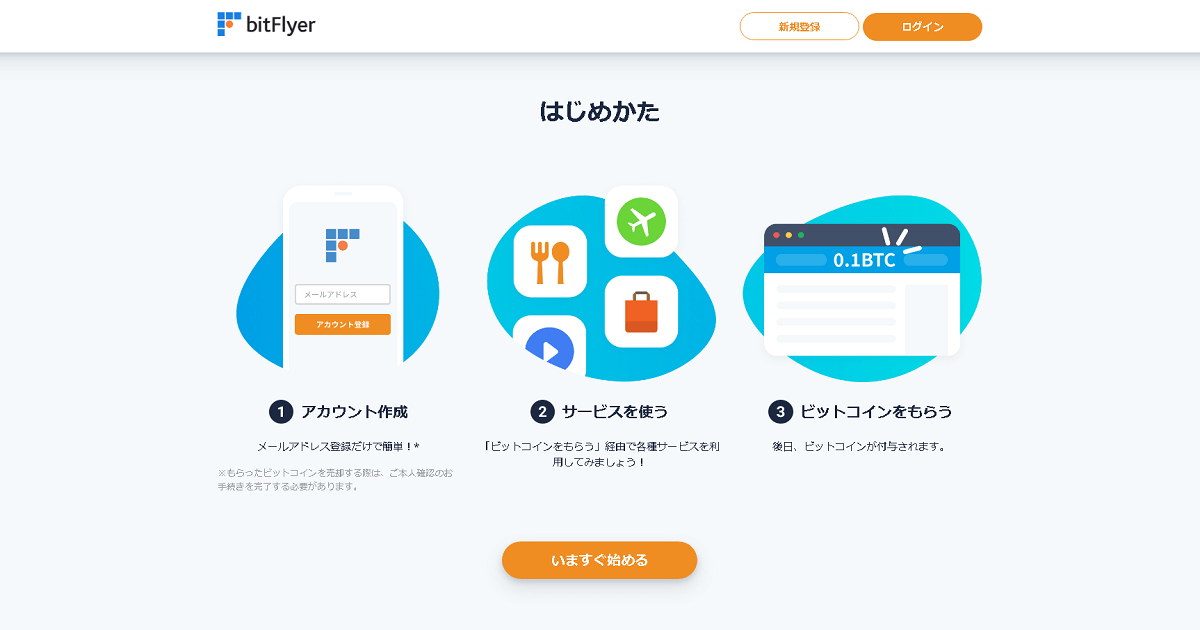
Task: Click the サービスを使う heading
Action: point(615,412)
